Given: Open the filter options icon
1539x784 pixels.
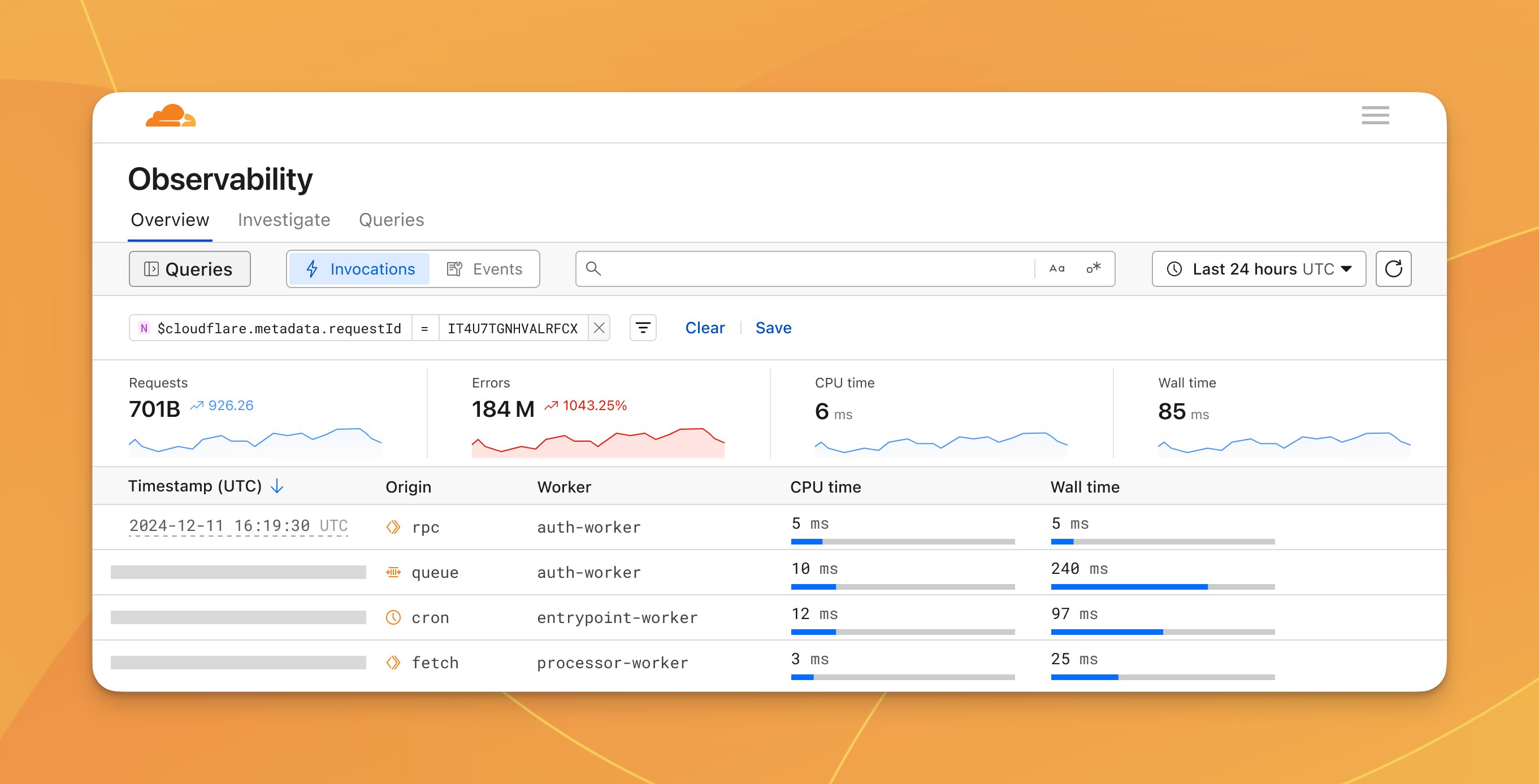Looking at the screenshot, I should point(643,328).
